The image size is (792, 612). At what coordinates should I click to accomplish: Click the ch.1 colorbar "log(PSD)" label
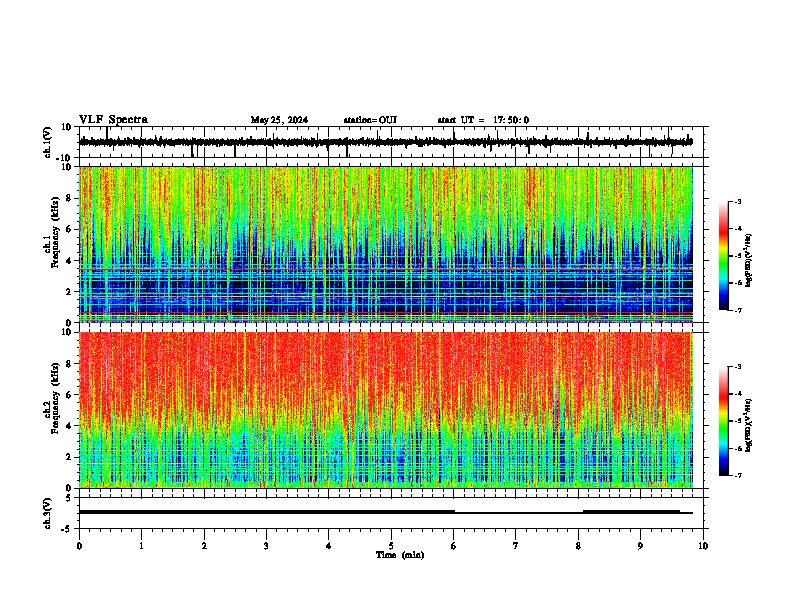[749, 261]
